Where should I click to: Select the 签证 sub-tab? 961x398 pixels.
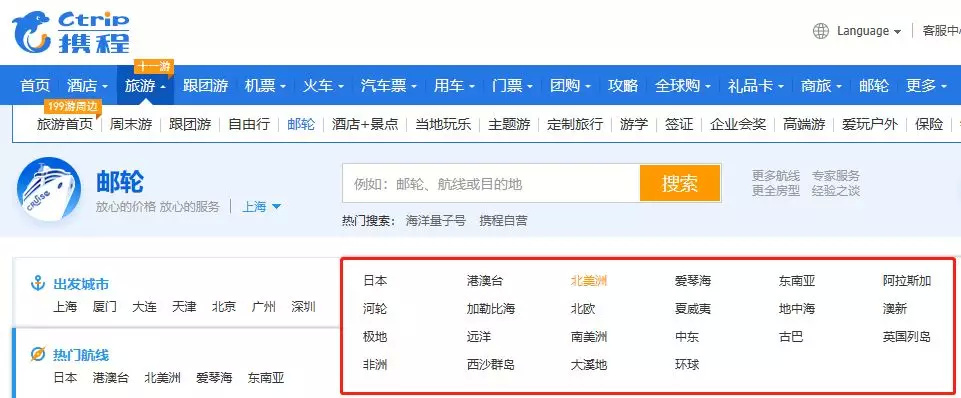tap(679, 124)
